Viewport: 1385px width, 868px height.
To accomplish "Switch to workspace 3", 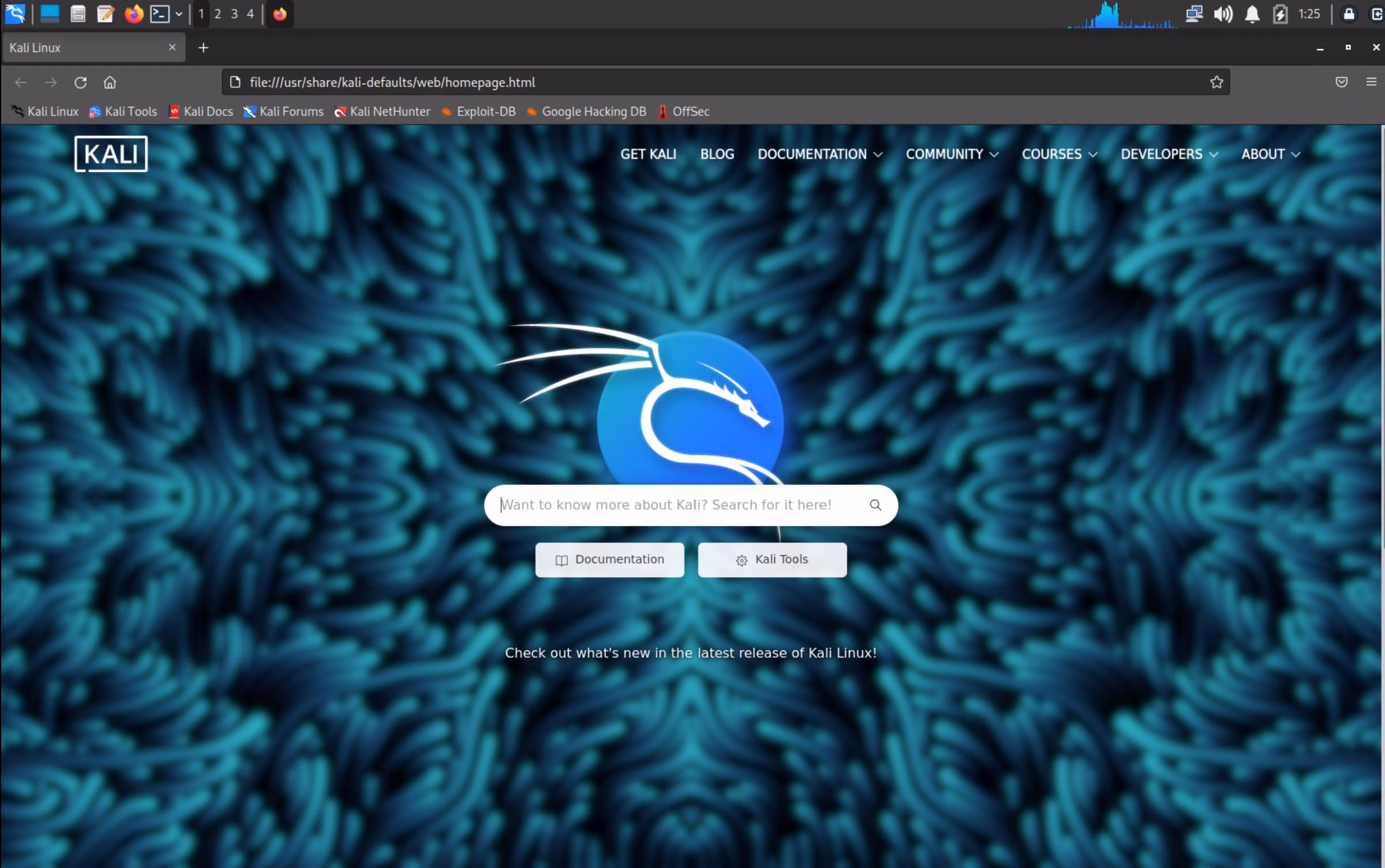I will tap(234, 14).
